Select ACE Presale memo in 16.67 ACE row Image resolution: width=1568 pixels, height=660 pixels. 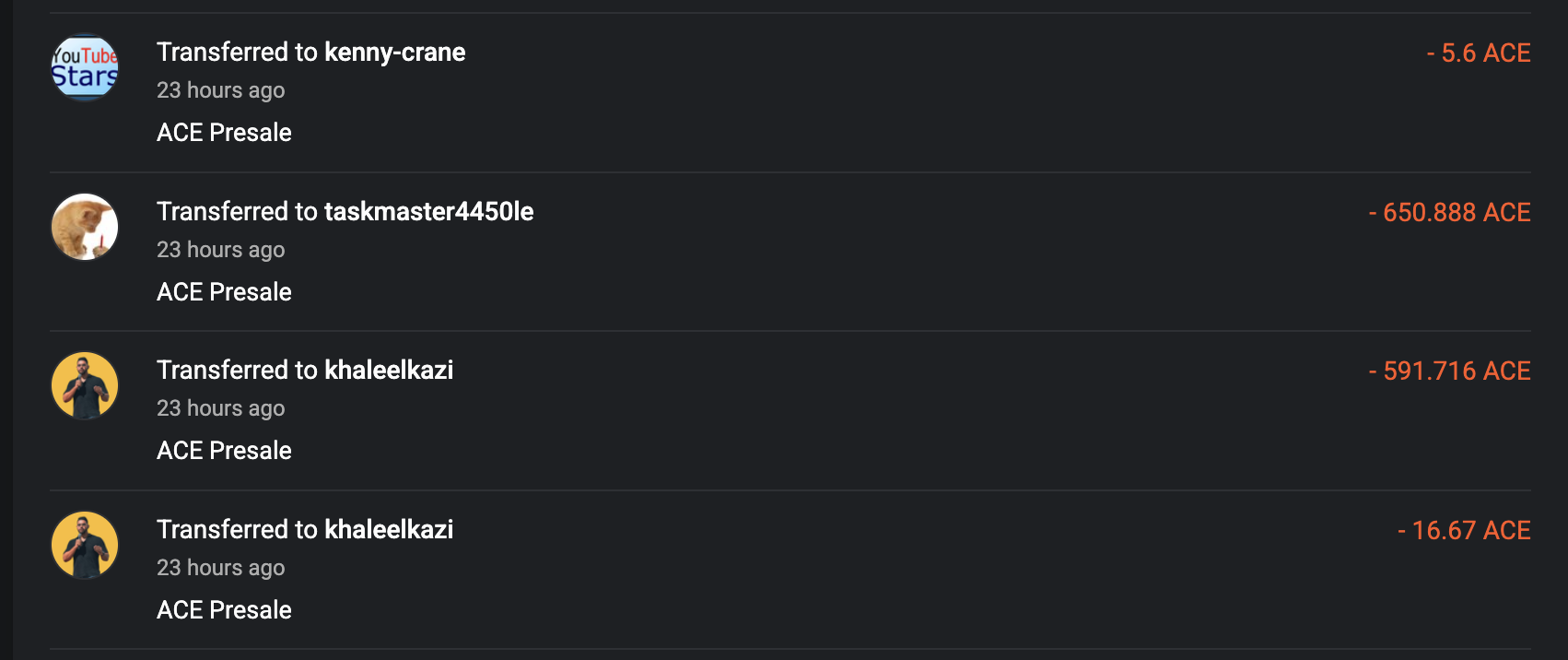click(x=224, y=610)
